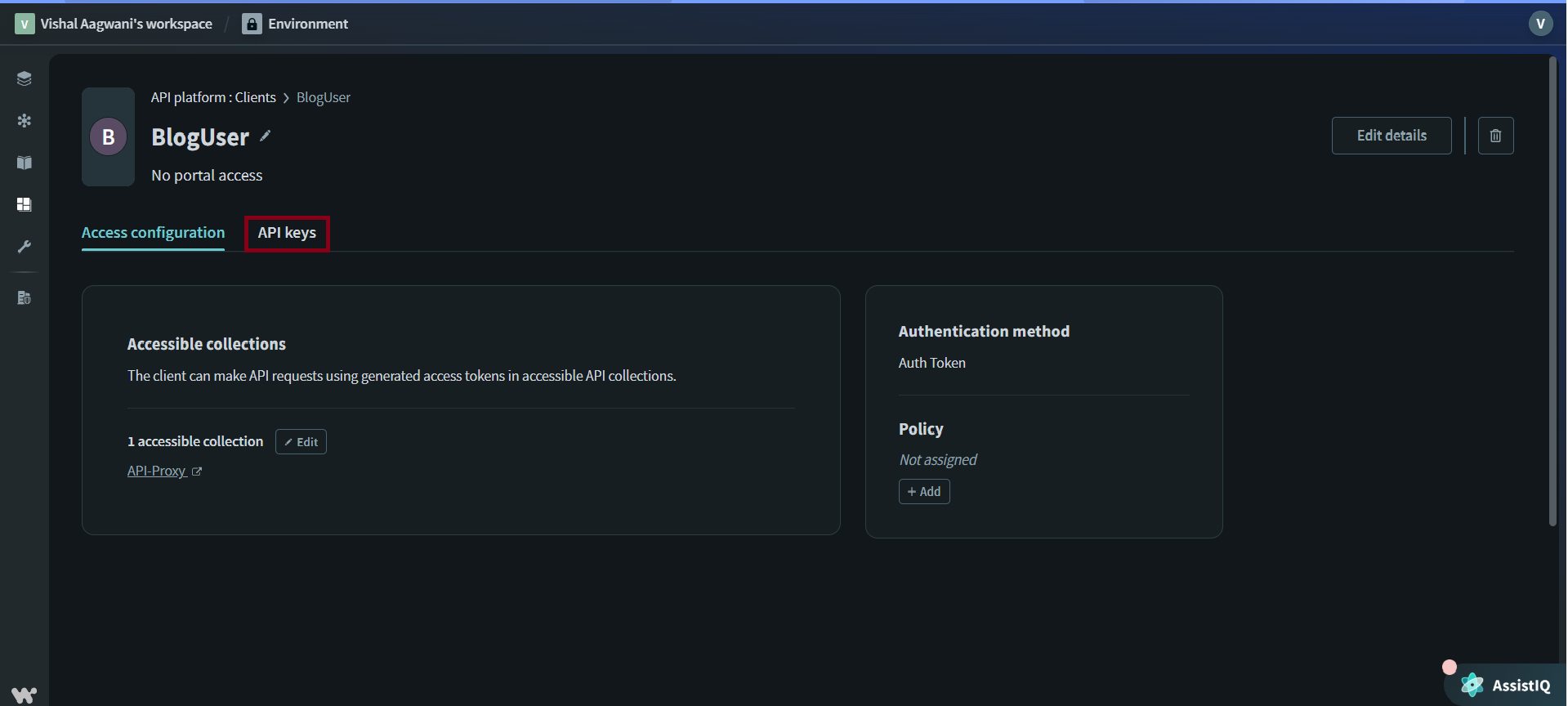
Task: Delete client using the trash icon
Action: [x=1495, y=136]
